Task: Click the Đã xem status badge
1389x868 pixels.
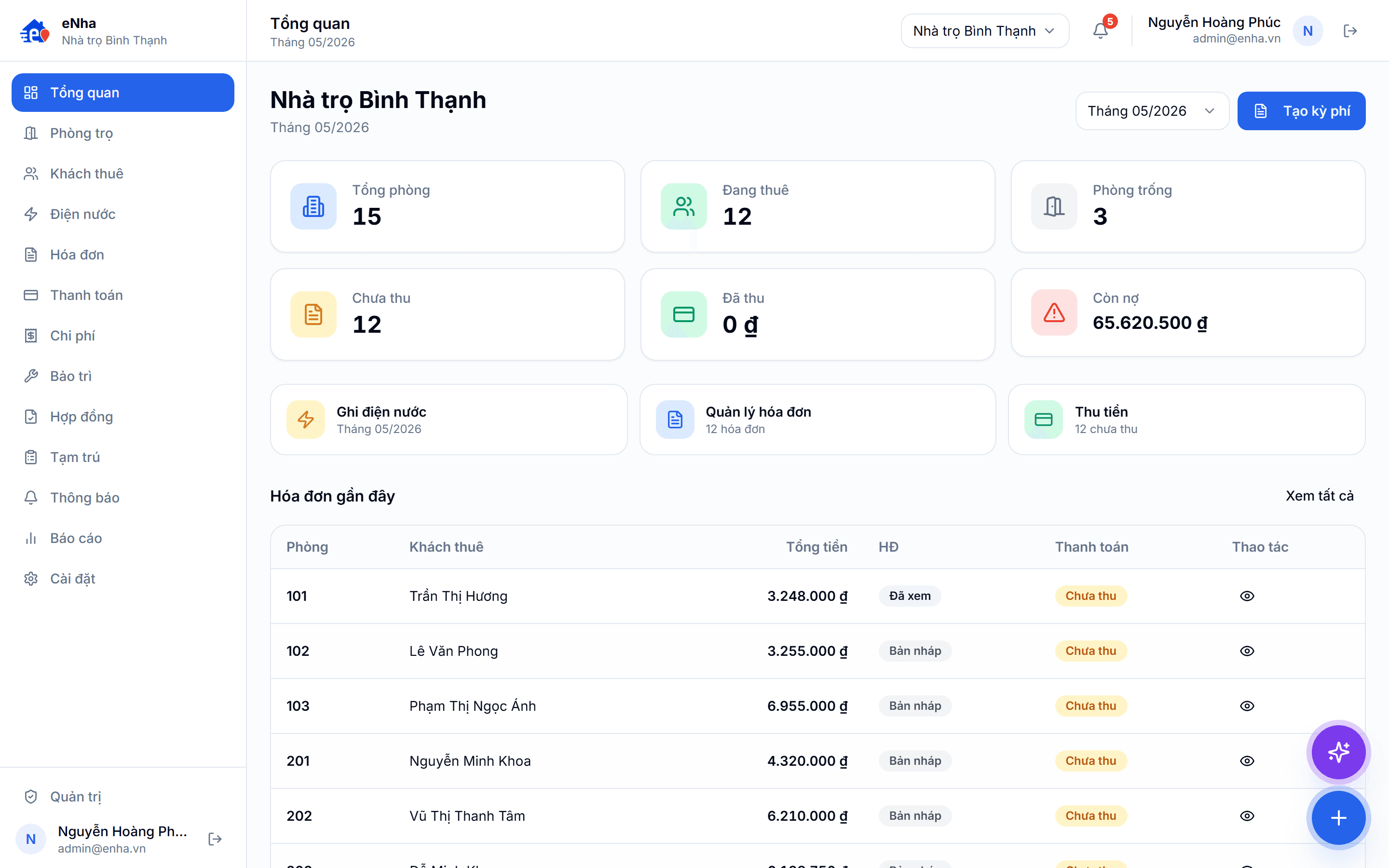Action: [910, 596]
